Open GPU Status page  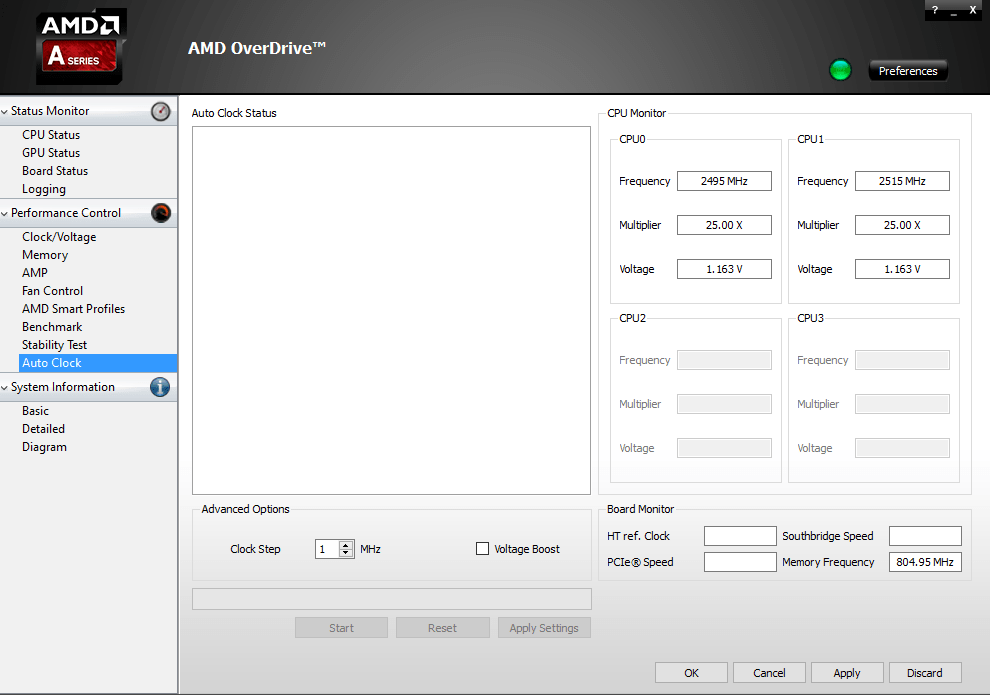click(51, 153)
